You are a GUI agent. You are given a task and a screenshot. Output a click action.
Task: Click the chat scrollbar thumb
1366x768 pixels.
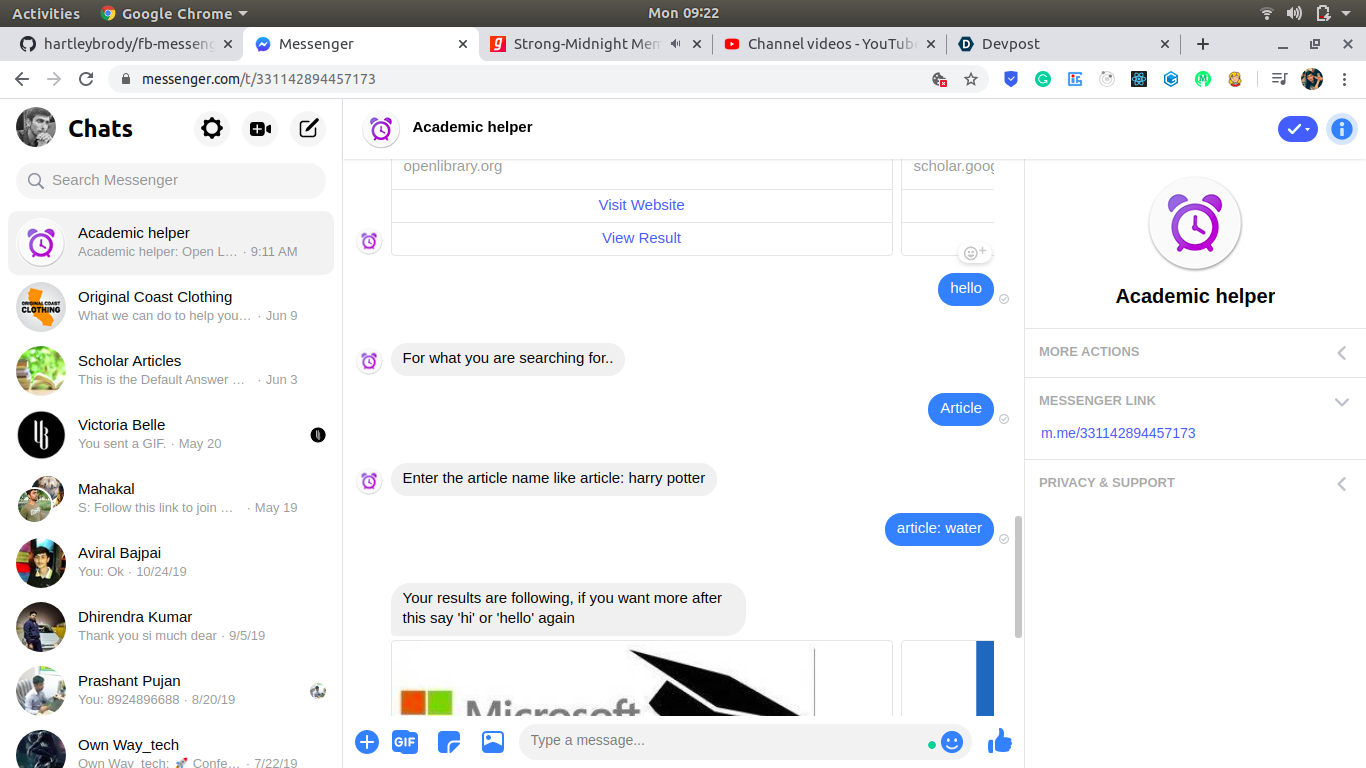[1018, 577]
